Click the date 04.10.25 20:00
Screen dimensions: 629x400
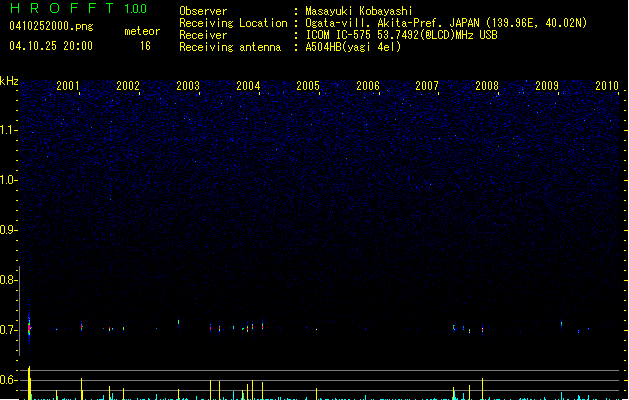tap(51, 46)
